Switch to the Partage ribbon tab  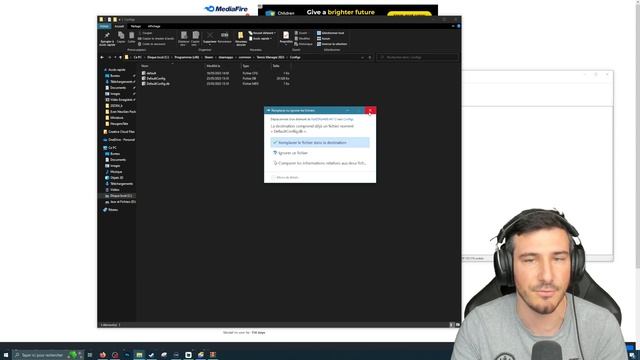[x=136, y=26]
